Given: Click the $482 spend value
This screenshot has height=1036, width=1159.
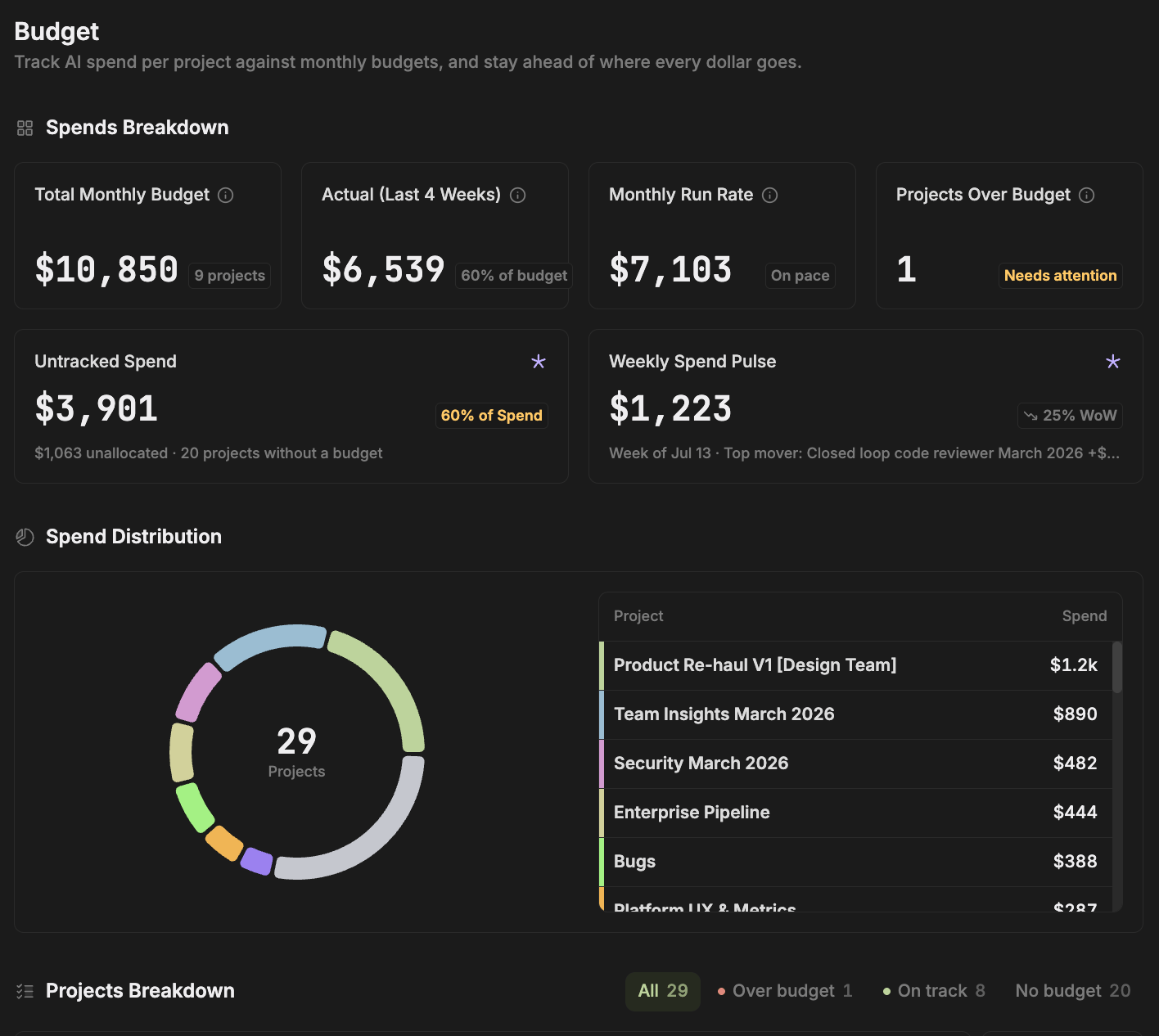Looking at the screenshot, I should coord(1075,763).
